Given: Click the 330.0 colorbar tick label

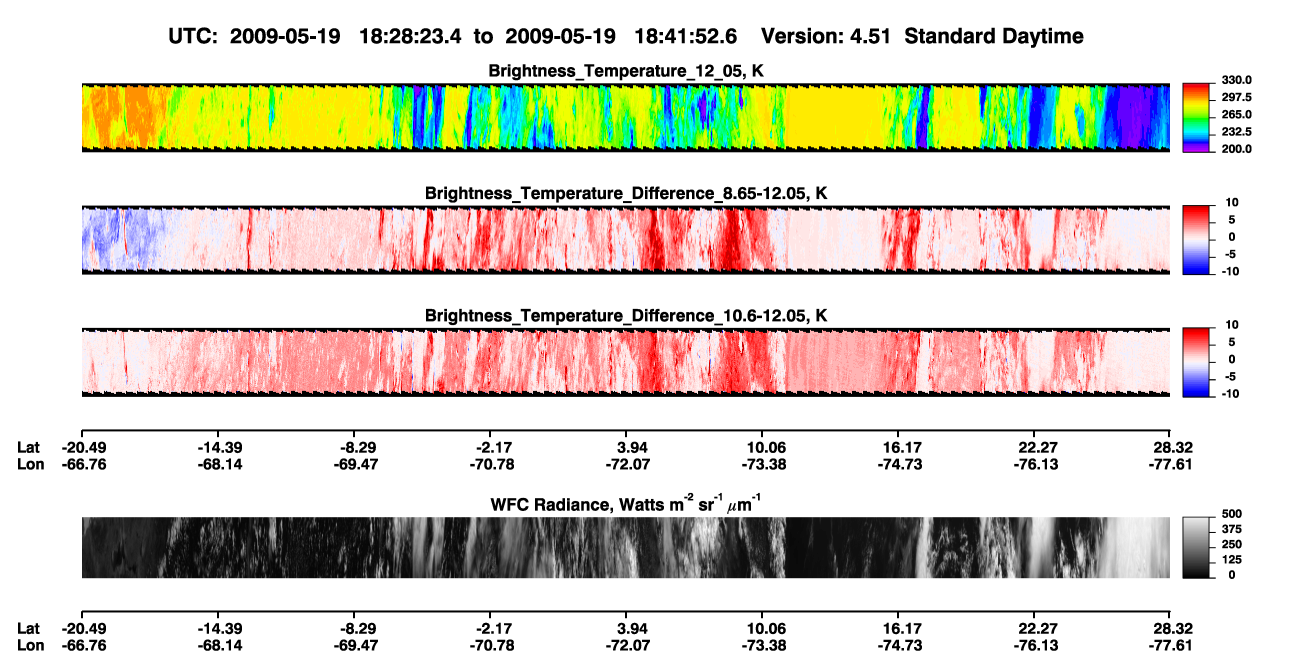Looking at the screenshot, I should pos(1235,80).
